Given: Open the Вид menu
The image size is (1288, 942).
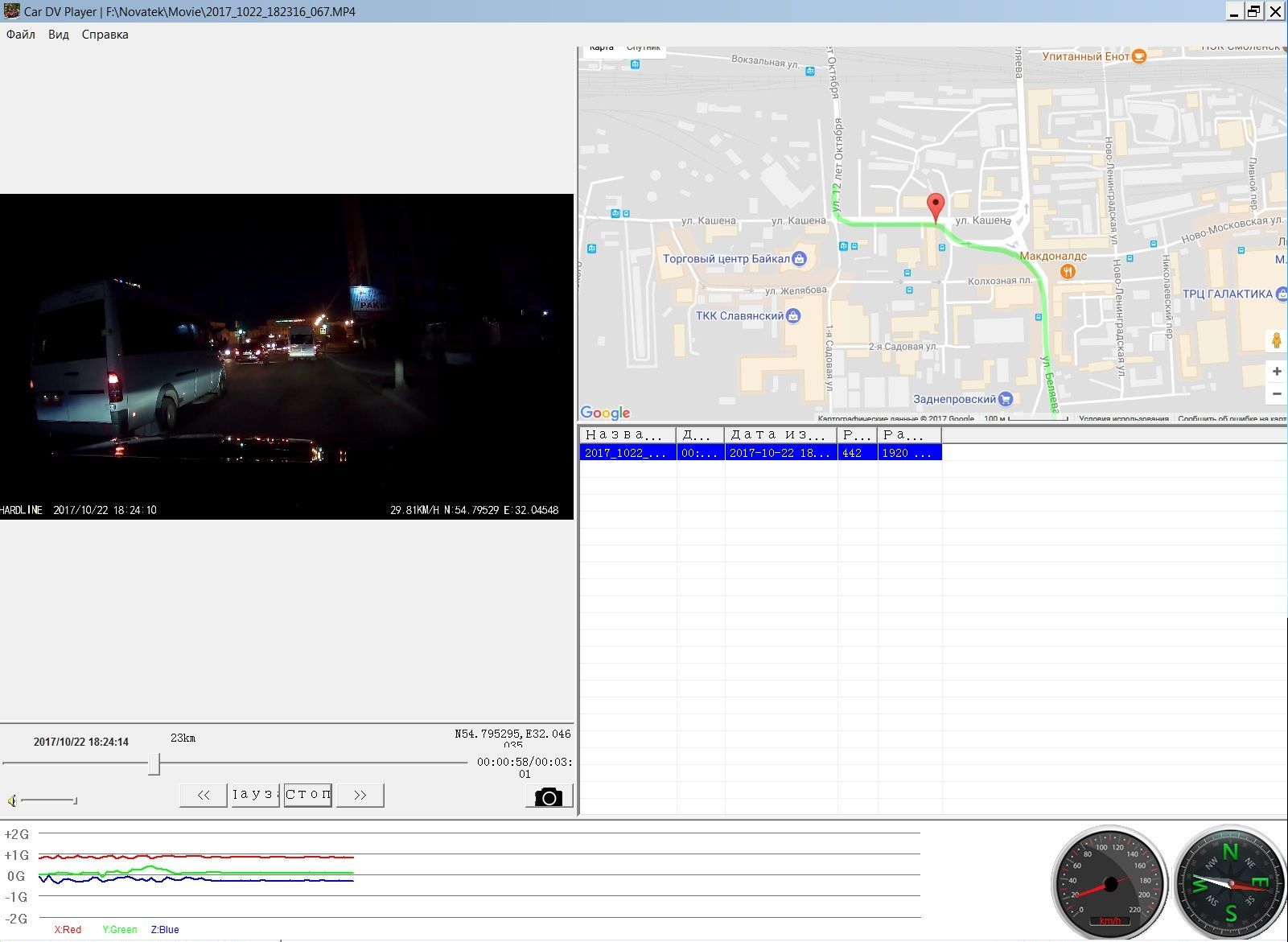Looking at the screenshot, I should click(59, 35).
